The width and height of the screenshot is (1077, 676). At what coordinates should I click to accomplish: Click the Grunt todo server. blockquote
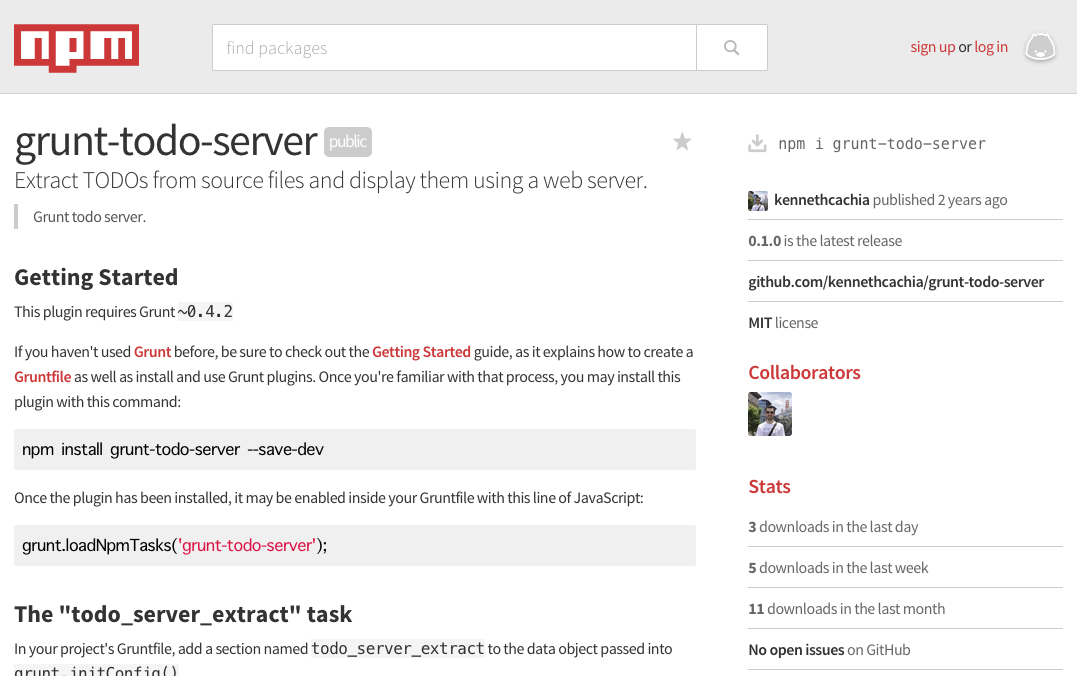89,217
